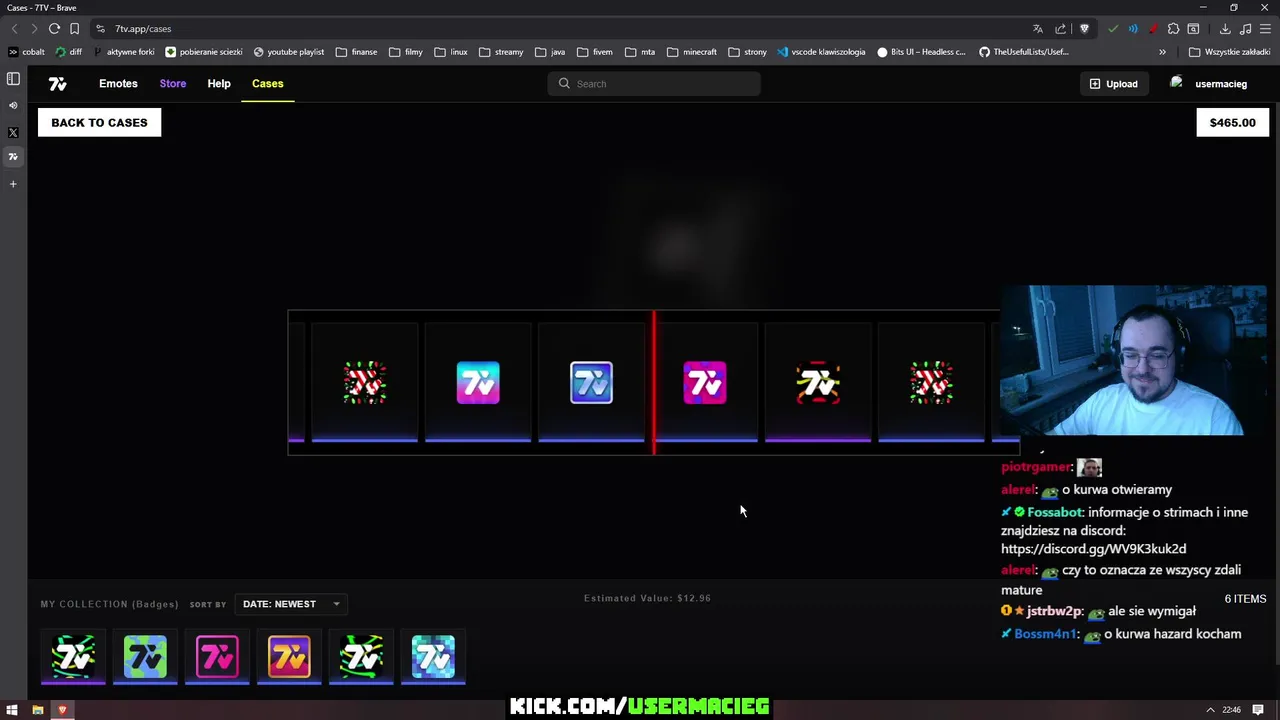Screen dimensions: 1280x720
Task: Select the globe-pattern 7TV badge in collection
Action: [145, 657]
